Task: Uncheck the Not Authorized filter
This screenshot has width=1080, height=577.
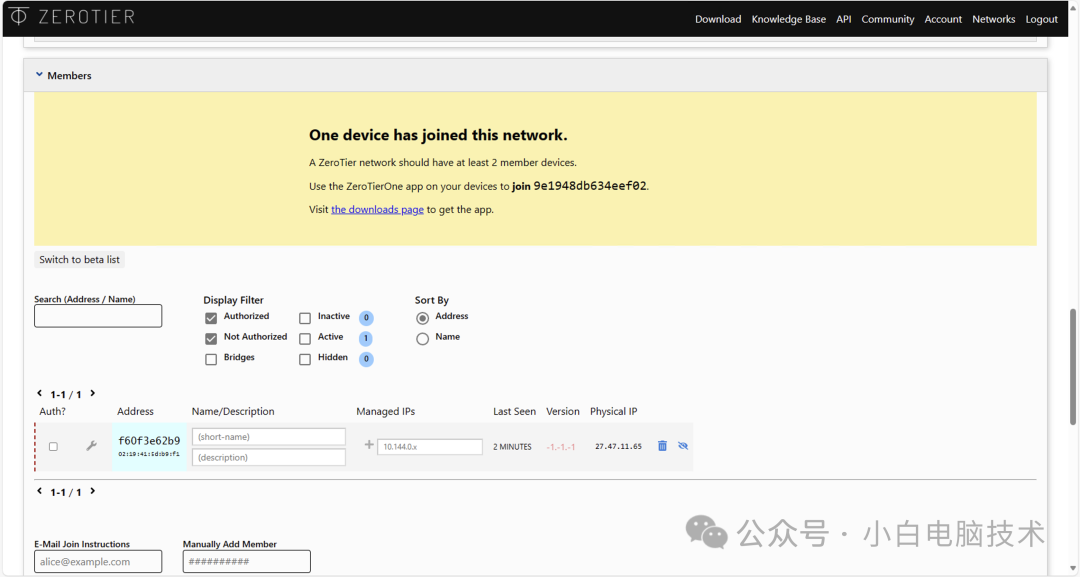Action: pyautogui.click(x=211, y=339)
